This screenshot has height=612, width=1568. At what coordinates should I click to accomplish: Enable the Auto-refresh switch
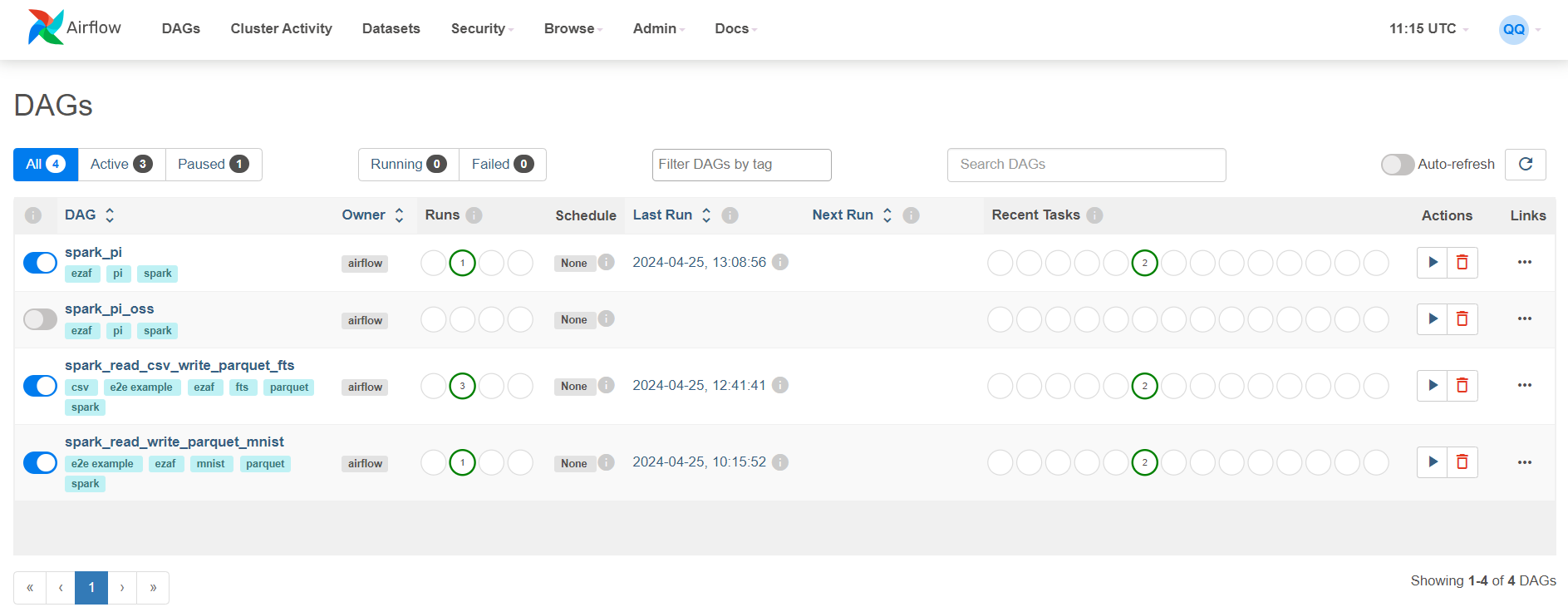coord(1397,165)
